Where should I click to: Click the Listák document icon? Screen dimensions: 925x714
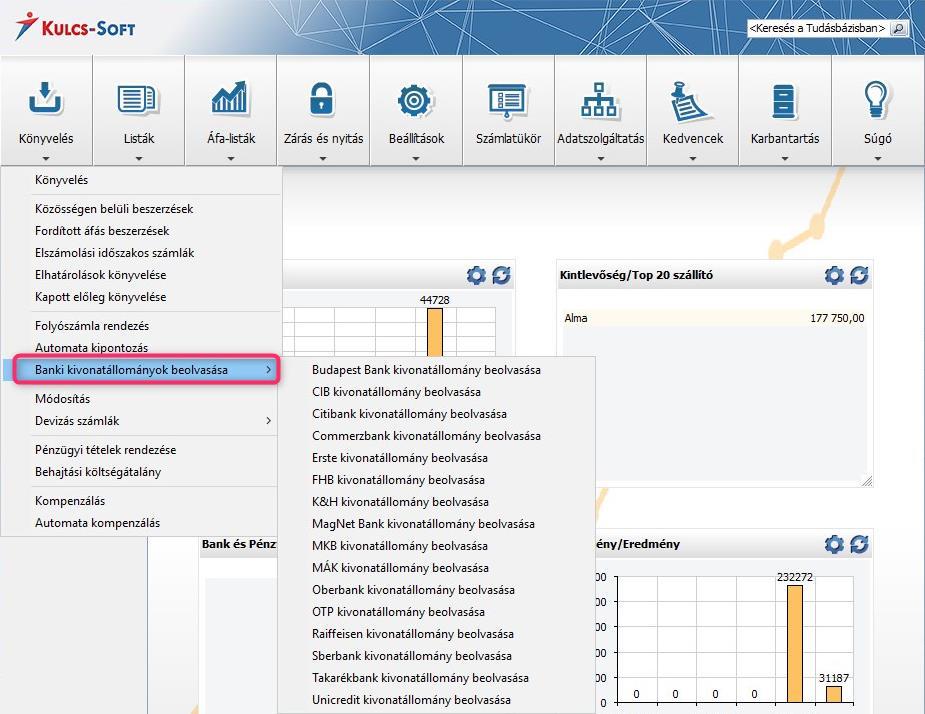[137, 99]
